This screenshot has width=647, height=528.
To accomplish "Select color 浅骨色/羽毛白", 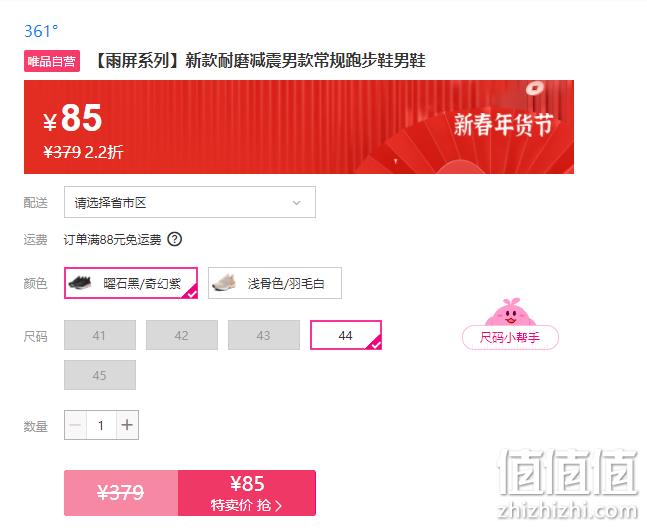I will pos(275,283).
